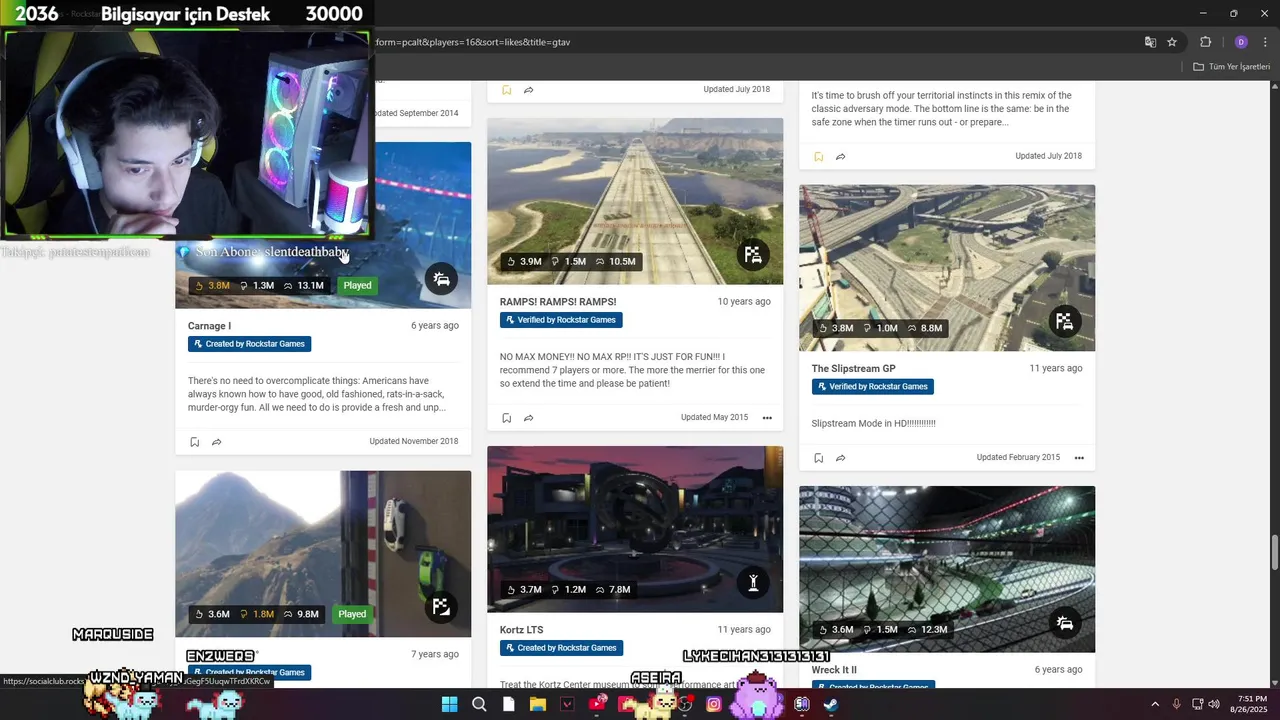
Task: Share the top center card updated July 2018
Action: point(528,90)
